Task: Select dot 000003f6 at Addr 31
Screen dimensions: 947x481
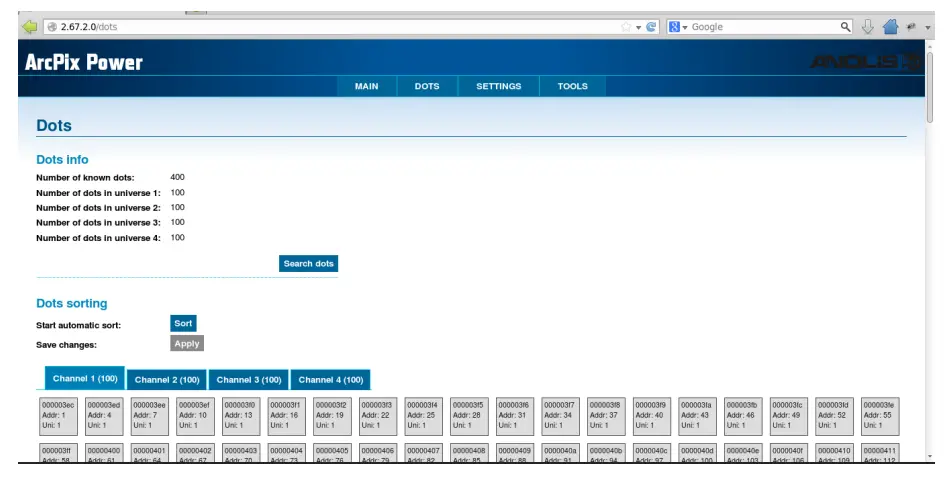Action: pos(515,416)
